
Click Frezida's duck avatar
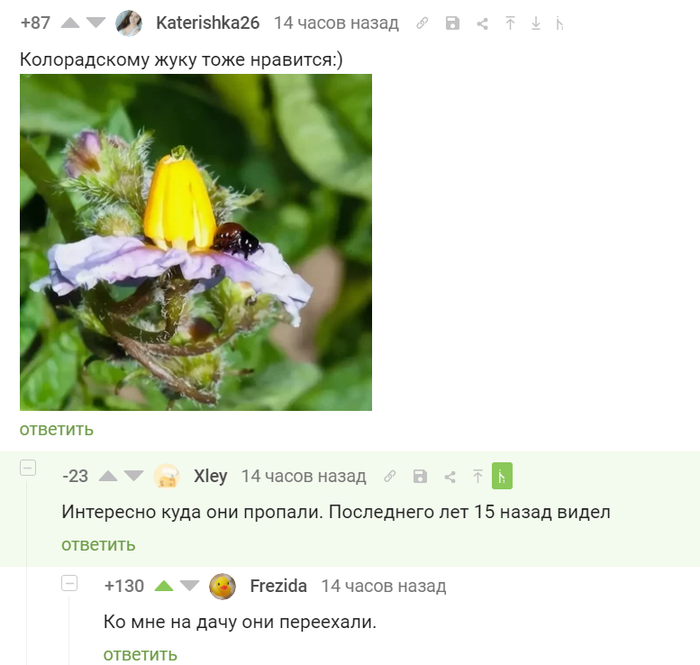pyautogui.click(x=222, y=586)
